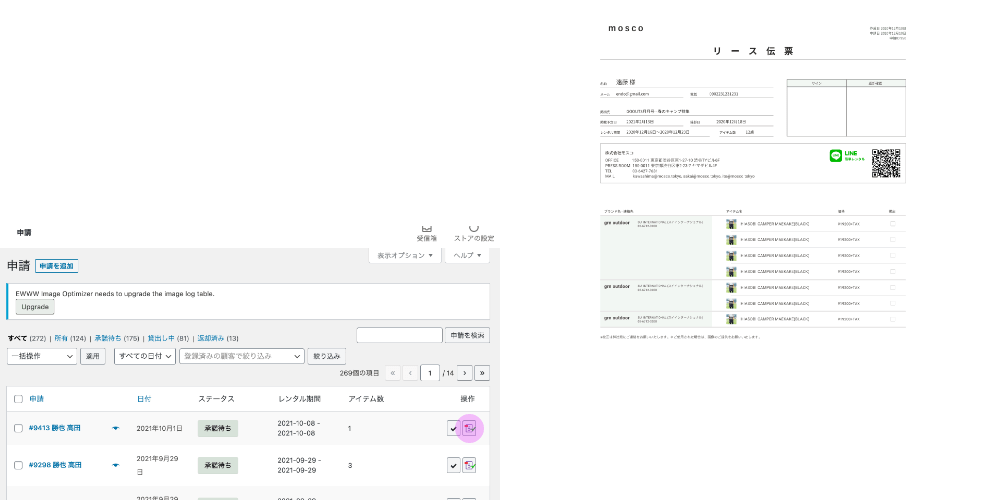Filter the list by 承認待ち status link
This screenshot has height=500, width=1000.
(117, 338)
